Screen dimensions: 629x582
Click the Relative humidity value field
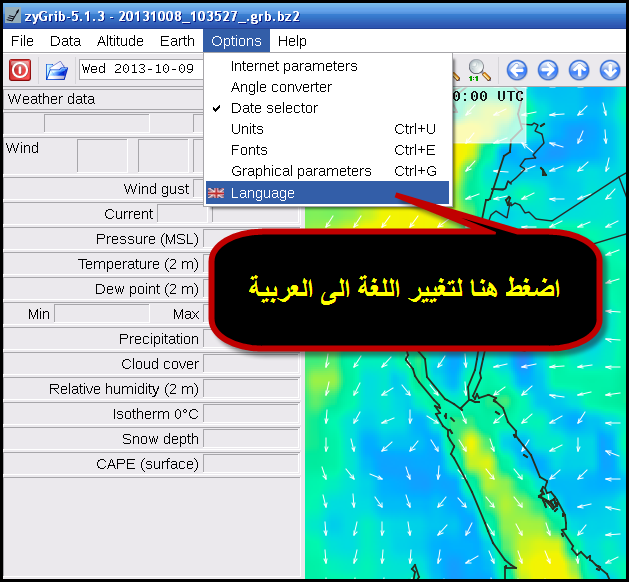[x=251, y=389]
